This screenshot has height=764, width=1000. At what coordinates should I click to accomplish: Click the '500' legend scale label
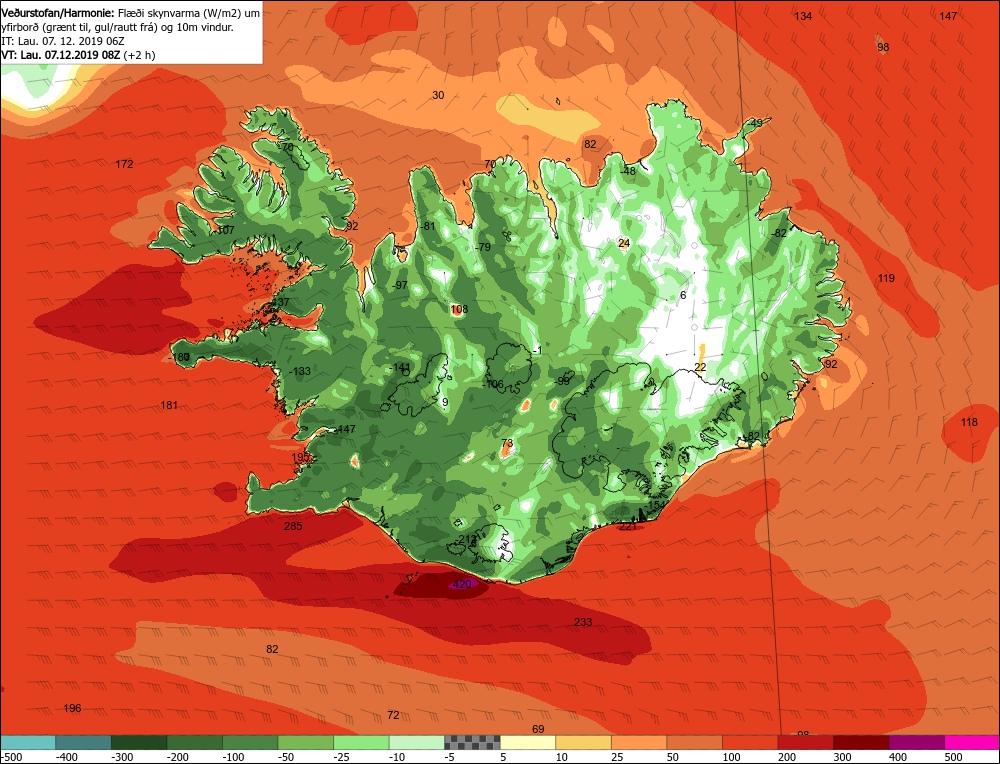(953, 757)
